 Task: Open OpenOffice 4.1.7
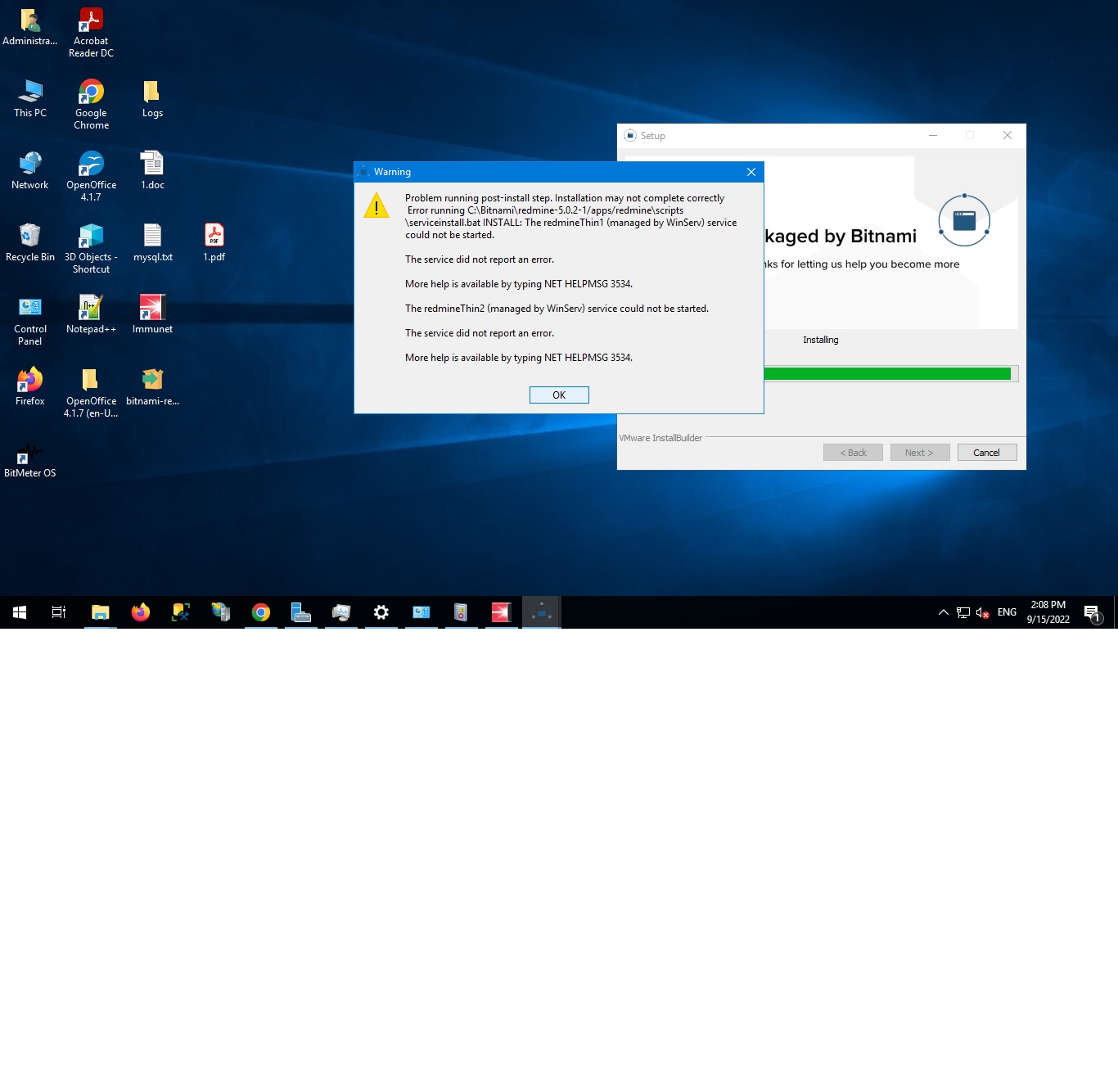click(90, 164)
